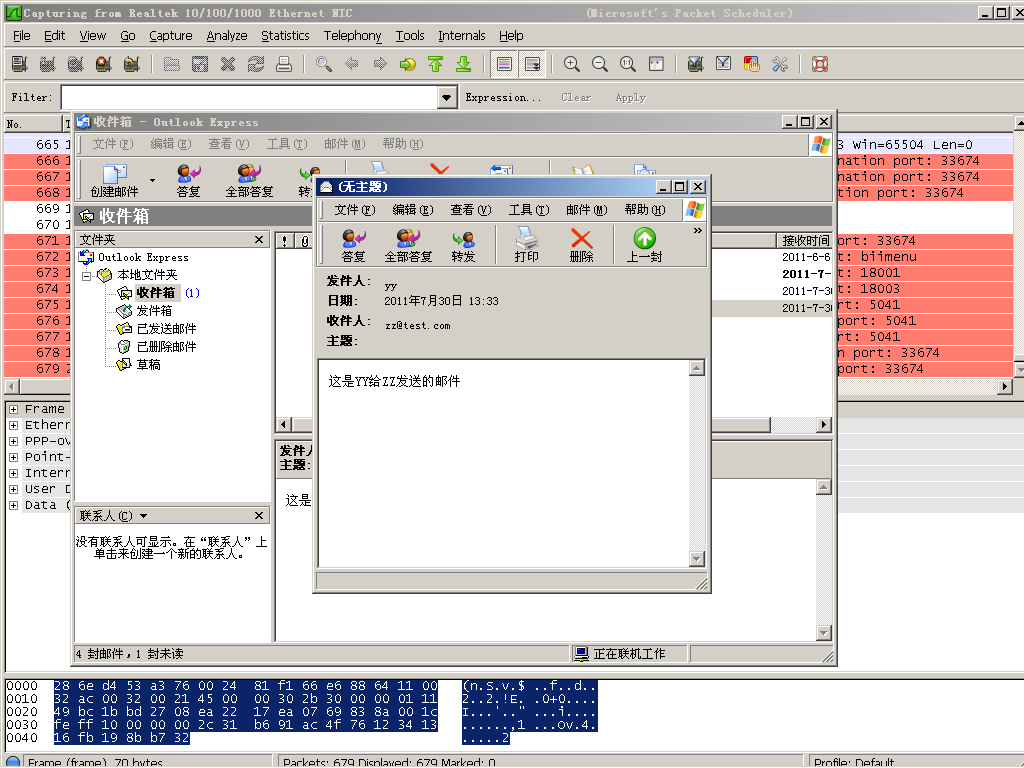Open Wireshark interface list icon
1024x768 pixels.
tap(20, 64)
